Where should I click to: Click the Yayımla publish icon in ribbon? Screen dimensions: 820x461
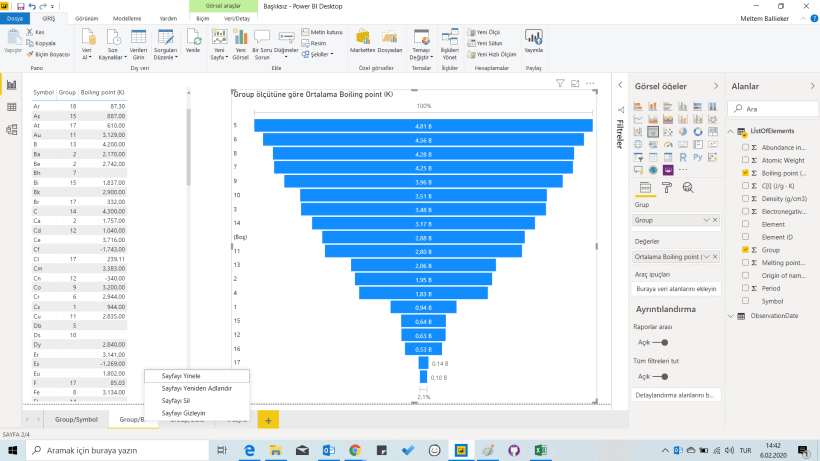[534, 38]
